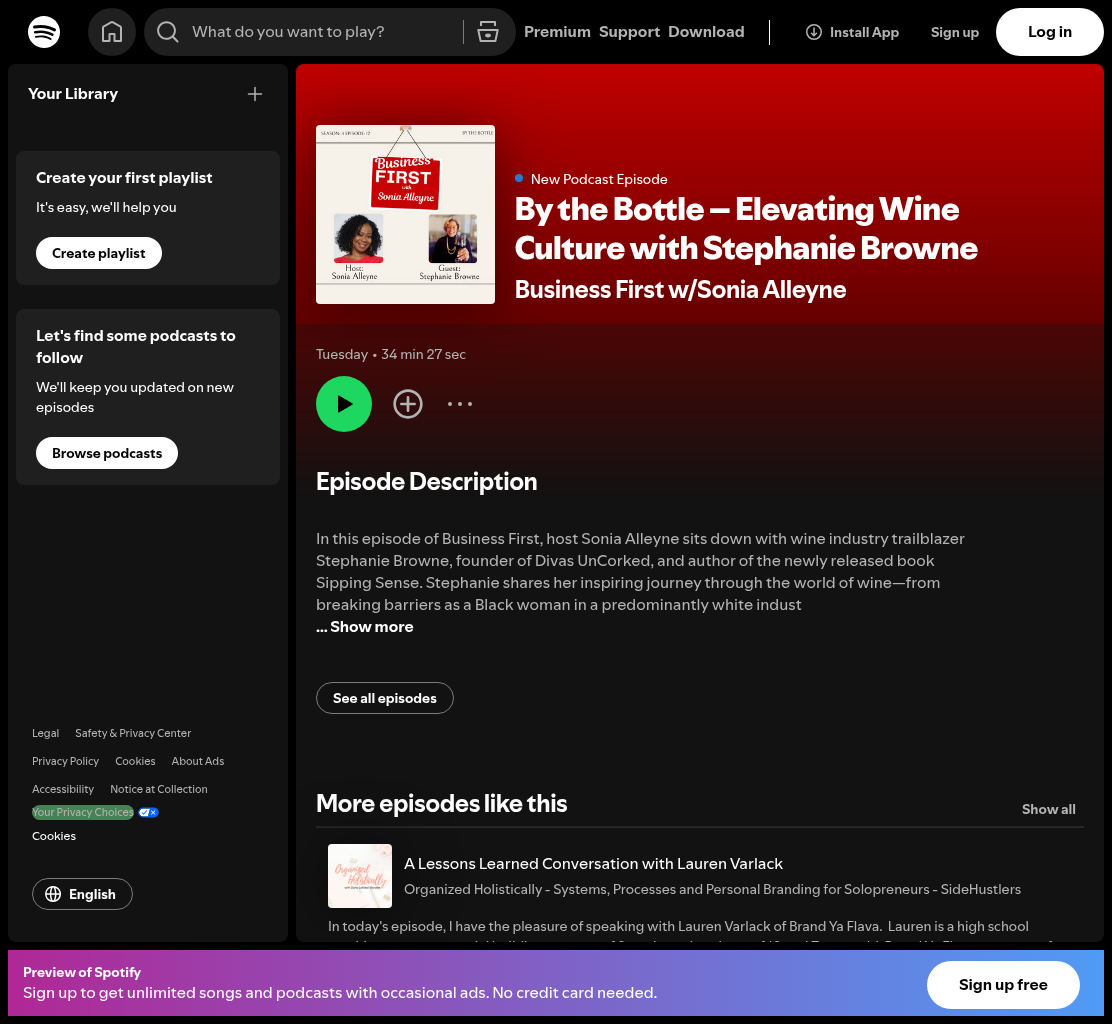Click 'Organized Holistically - Systems, Processes' show name
This screenshot has height=1024, width=1112.
(x=713, y=889)
